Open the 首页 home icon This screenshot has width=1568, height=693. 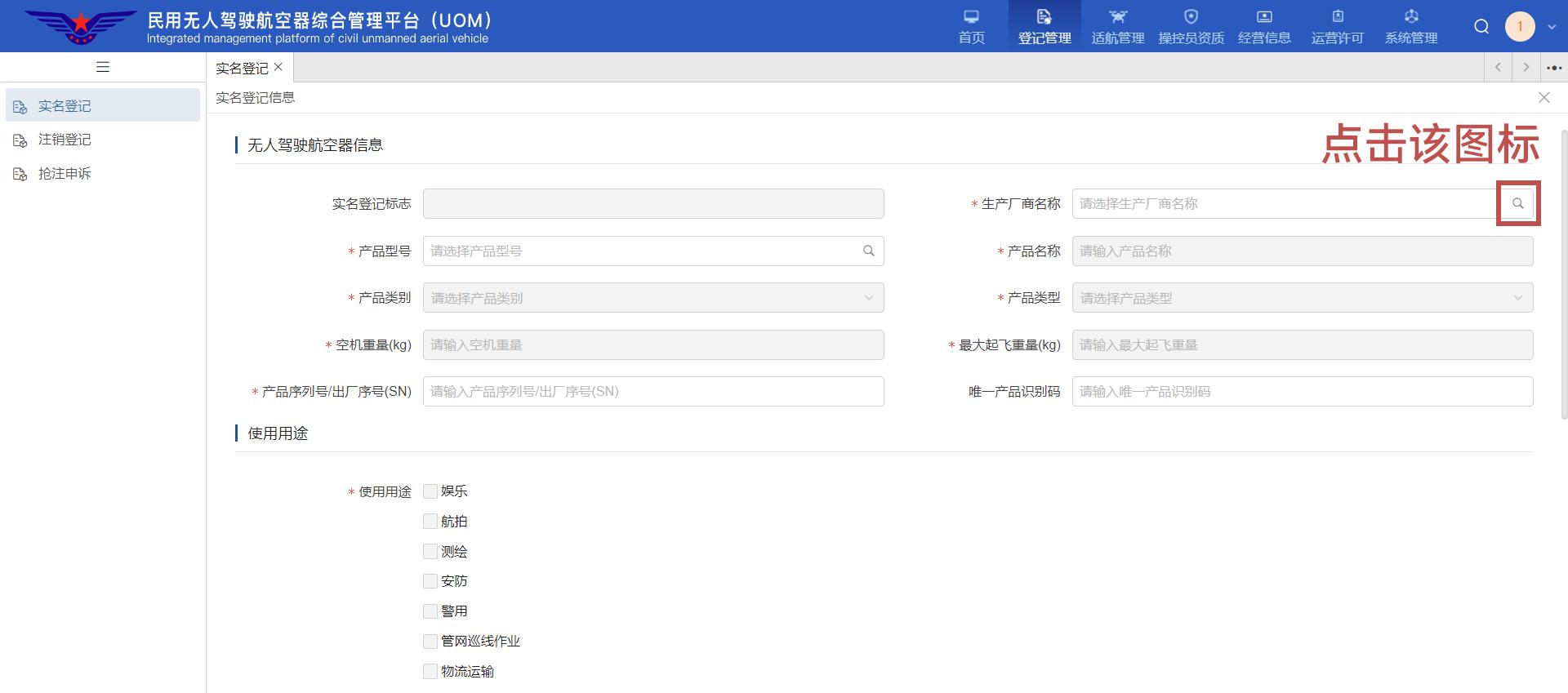pyautogui.click(x=971, y=17)
